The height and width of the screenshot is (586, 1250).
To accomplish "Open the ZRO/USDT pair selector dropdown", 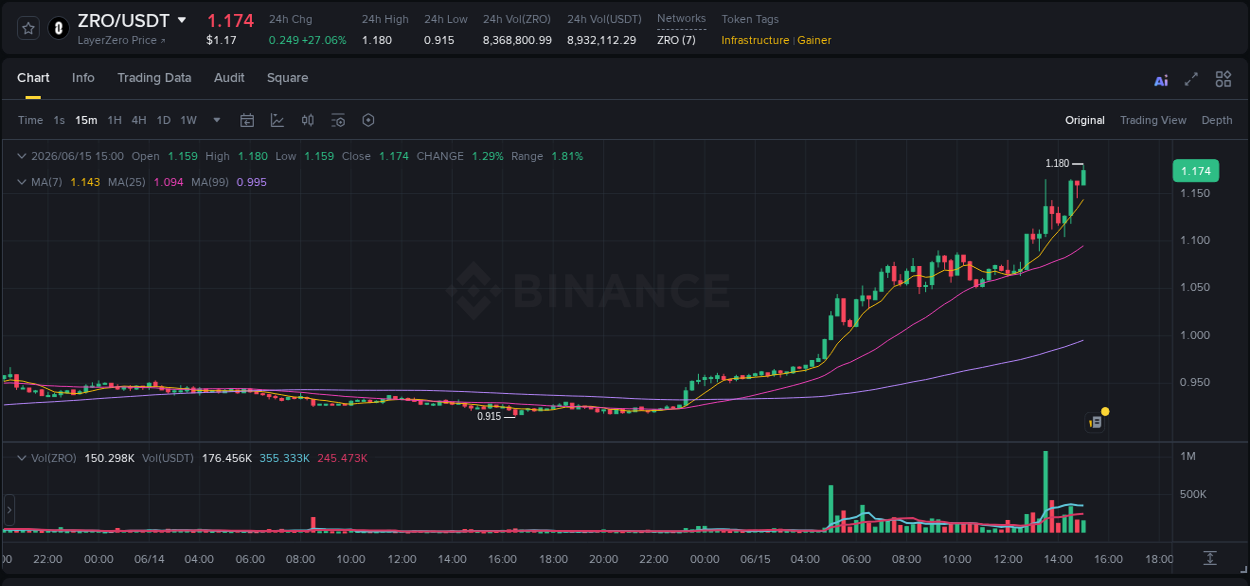I will click(x=181, y=20).
